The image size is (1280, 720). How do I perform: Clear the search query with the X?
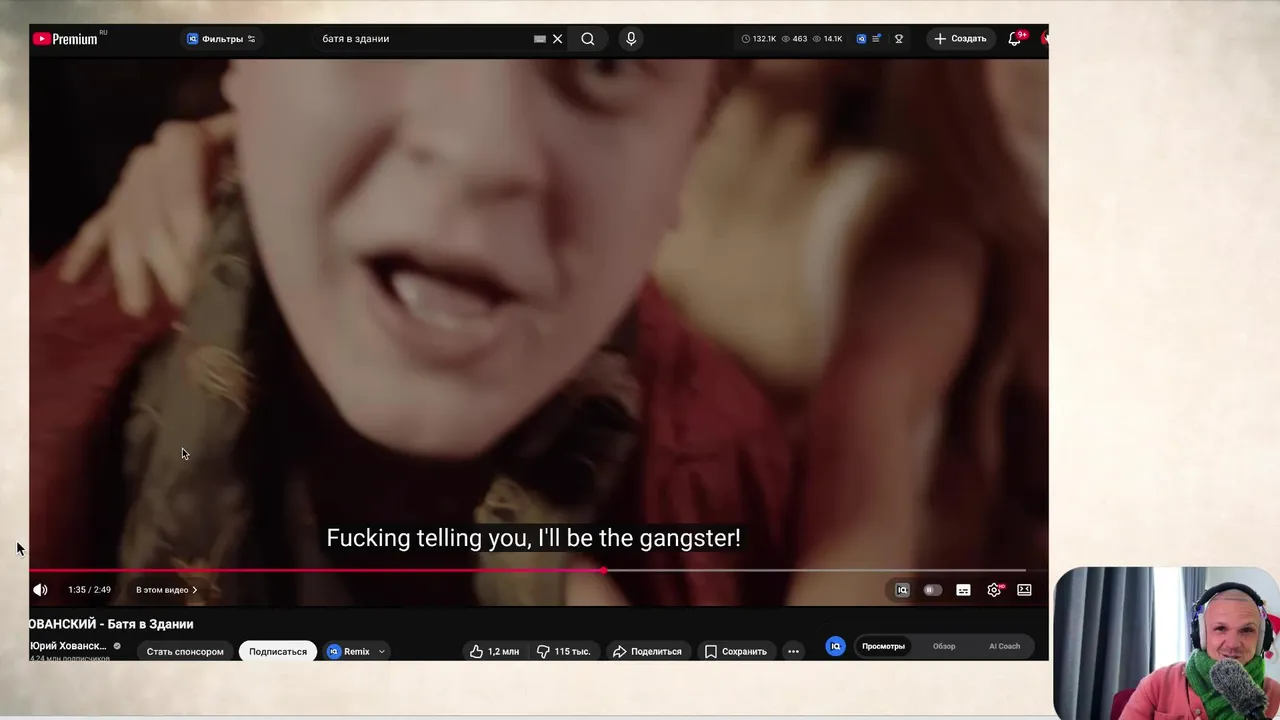tap(557, 39)
